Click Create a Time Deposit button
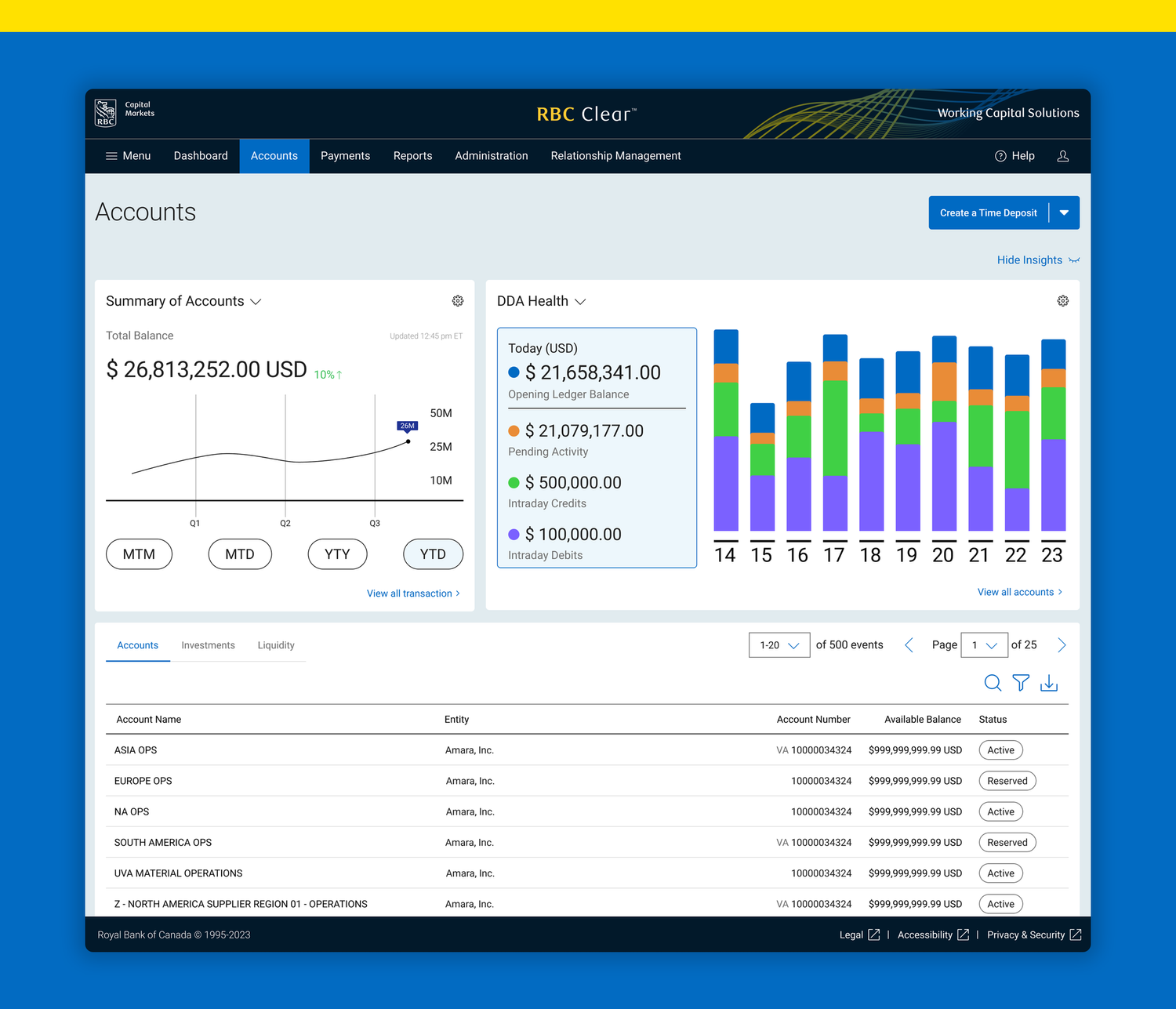 click(x=988, y=212)
